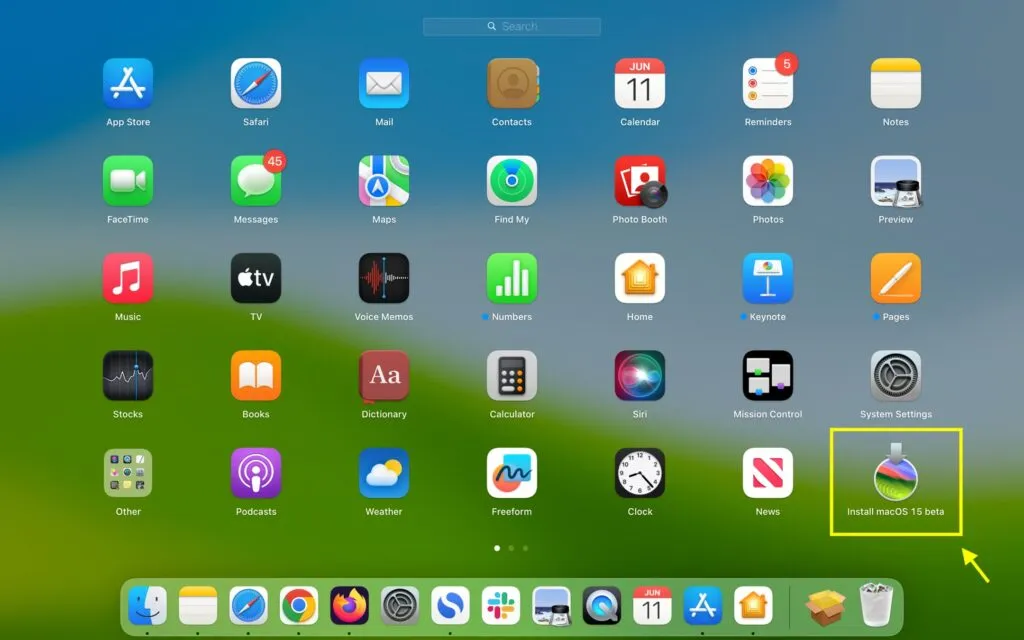Go to the third Launchpad page dot
1024x640 pixels.
pyautogui.click(x=526, y=548)
